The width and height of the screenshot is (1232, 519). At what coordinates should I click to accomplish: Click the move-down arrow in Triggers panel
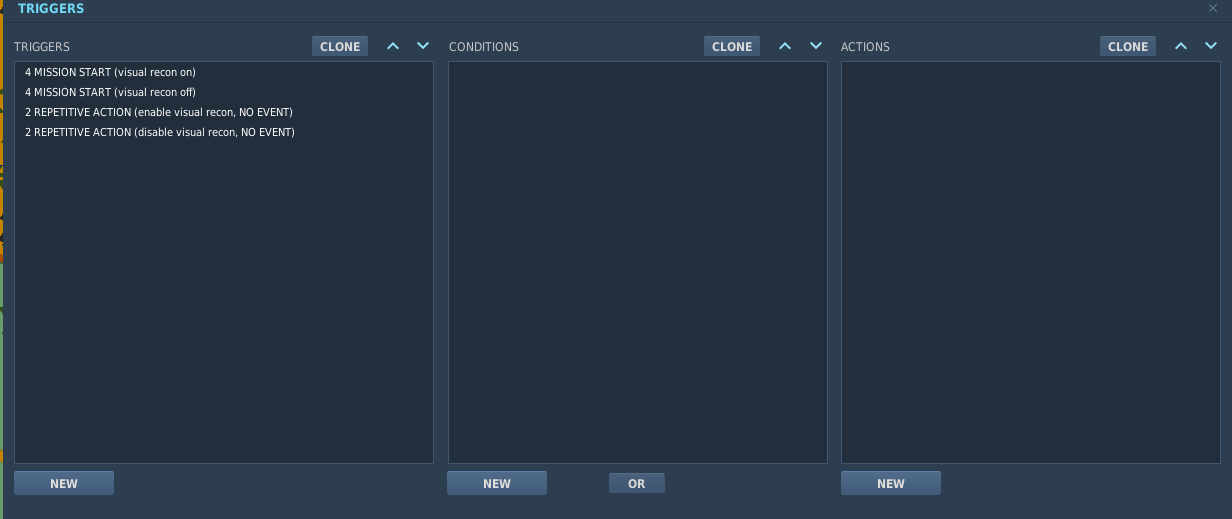tap(423, 46)
